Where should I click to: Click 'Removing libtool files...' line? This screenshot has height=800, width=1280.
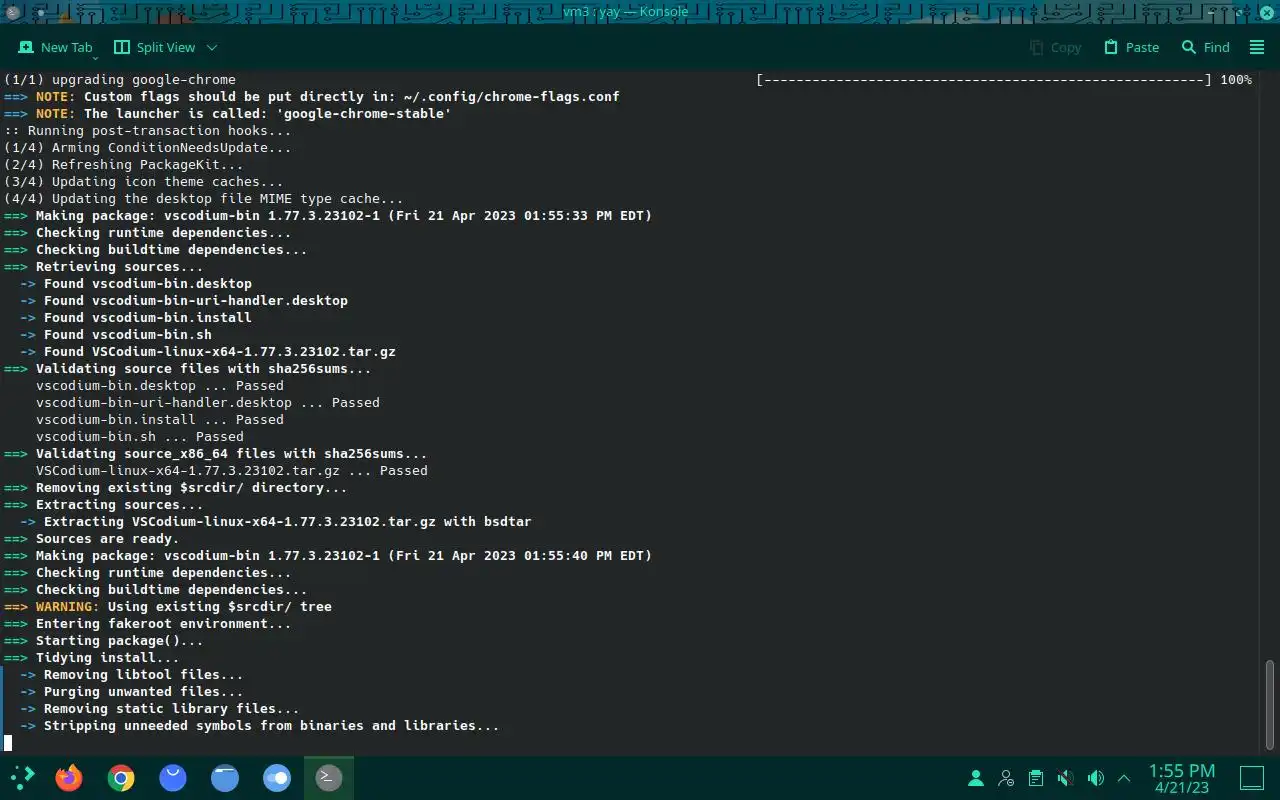tap(131, 675)
